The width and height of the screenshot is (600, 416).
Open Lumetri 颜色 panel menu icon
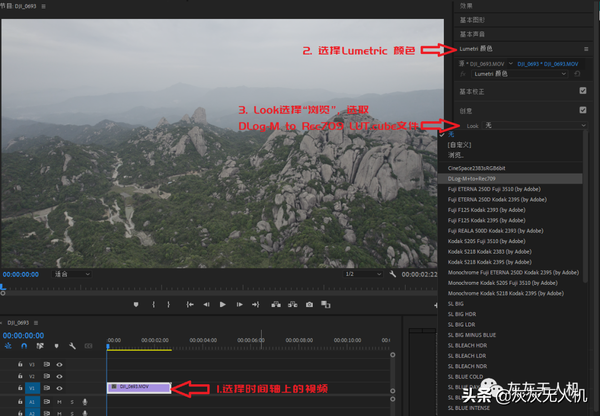(x=586, y=49)
